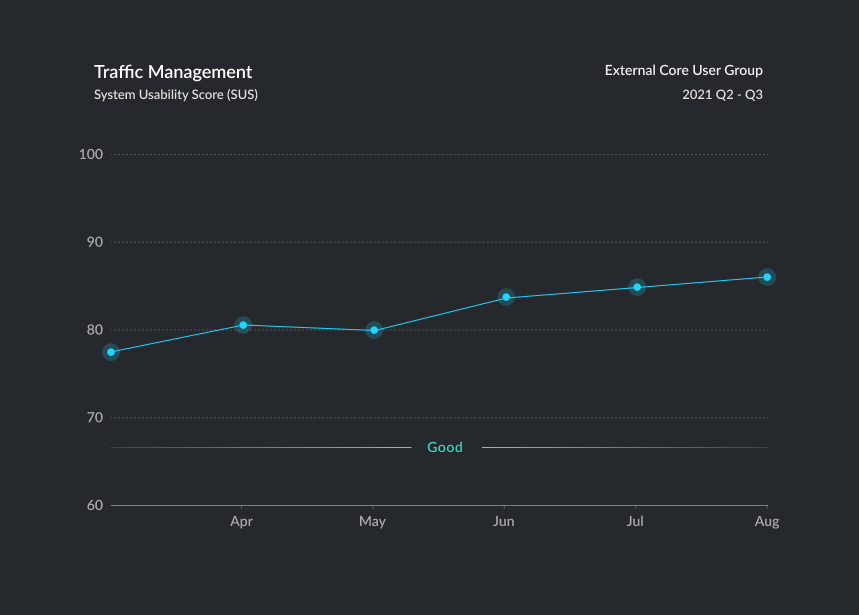Image resolution: width=859 pixels, height=615 pixels.
Task: Click the 60 y-axis label
Action: coord(95,505)
